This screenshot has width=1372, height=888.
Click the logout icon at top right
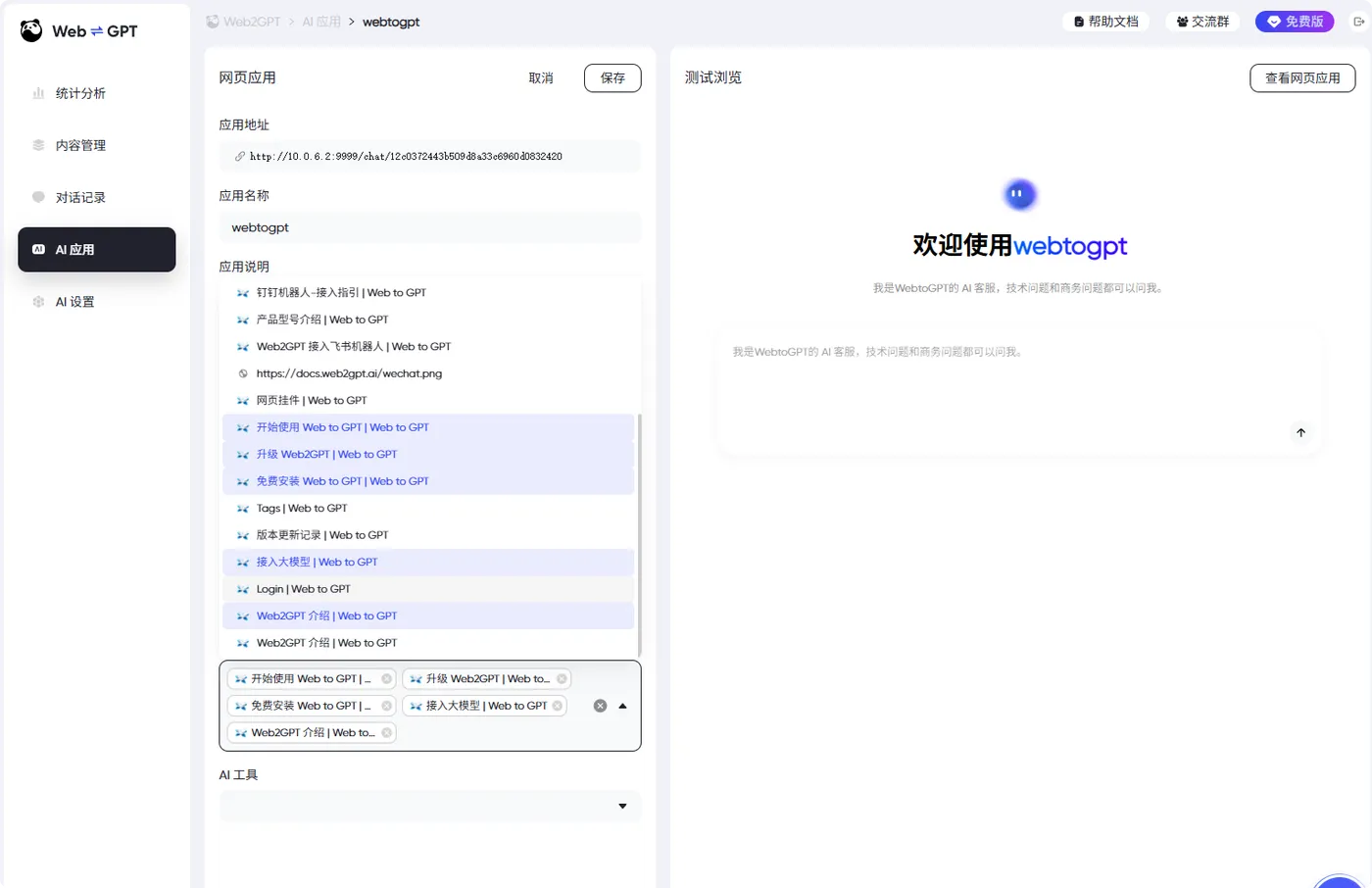(x=1359, y=22)
